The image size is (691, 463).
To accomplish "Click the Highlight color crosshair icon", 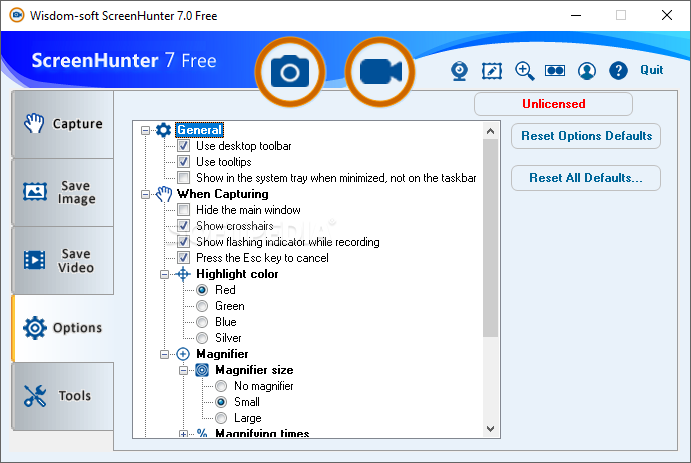I will pos(182,274).
